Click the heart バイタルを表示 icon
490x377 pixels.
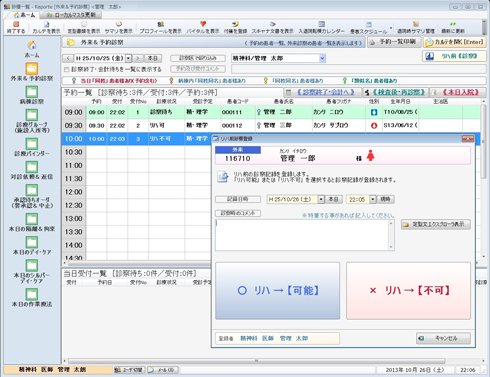click(203, 27)
